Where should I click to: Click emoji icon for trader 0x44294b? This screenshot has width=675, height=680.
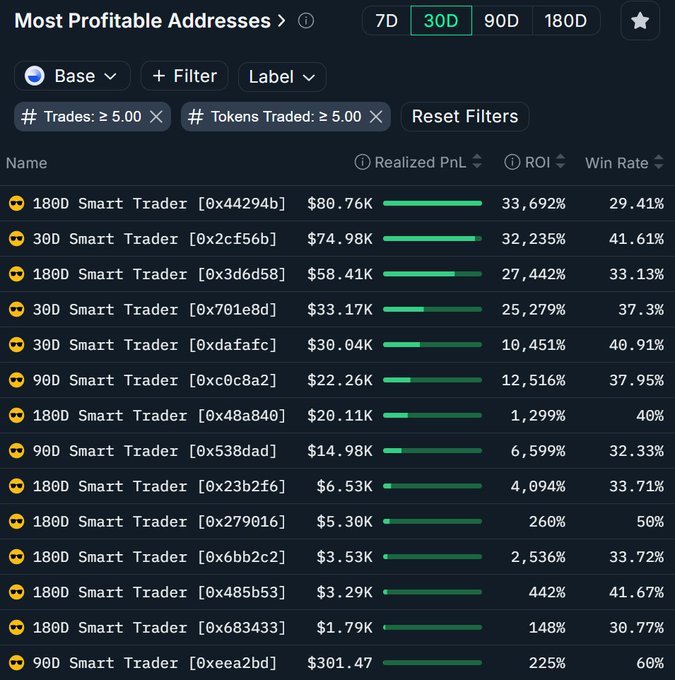pyautogui.click(x=16, y=204)
